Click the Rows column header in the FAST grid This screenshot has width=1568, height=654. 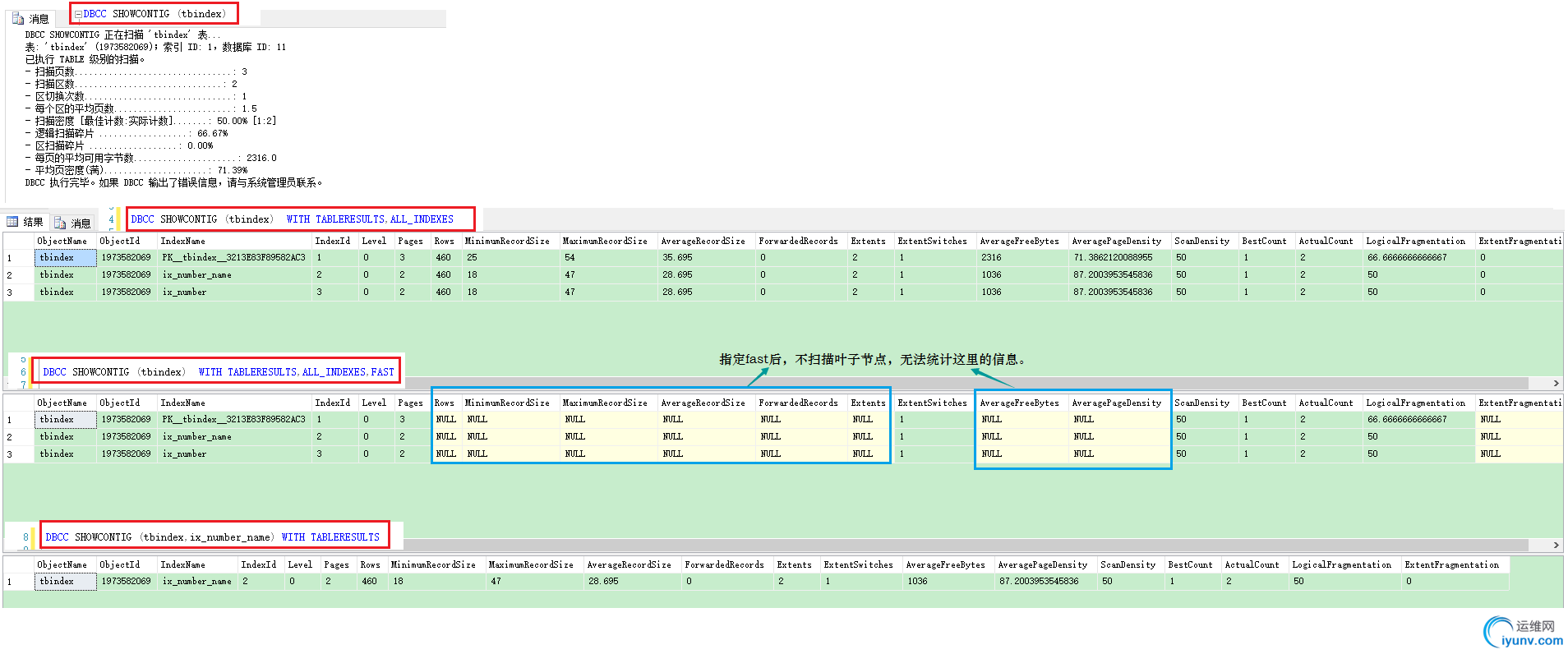pyautogui.click(x=445, y=403)
